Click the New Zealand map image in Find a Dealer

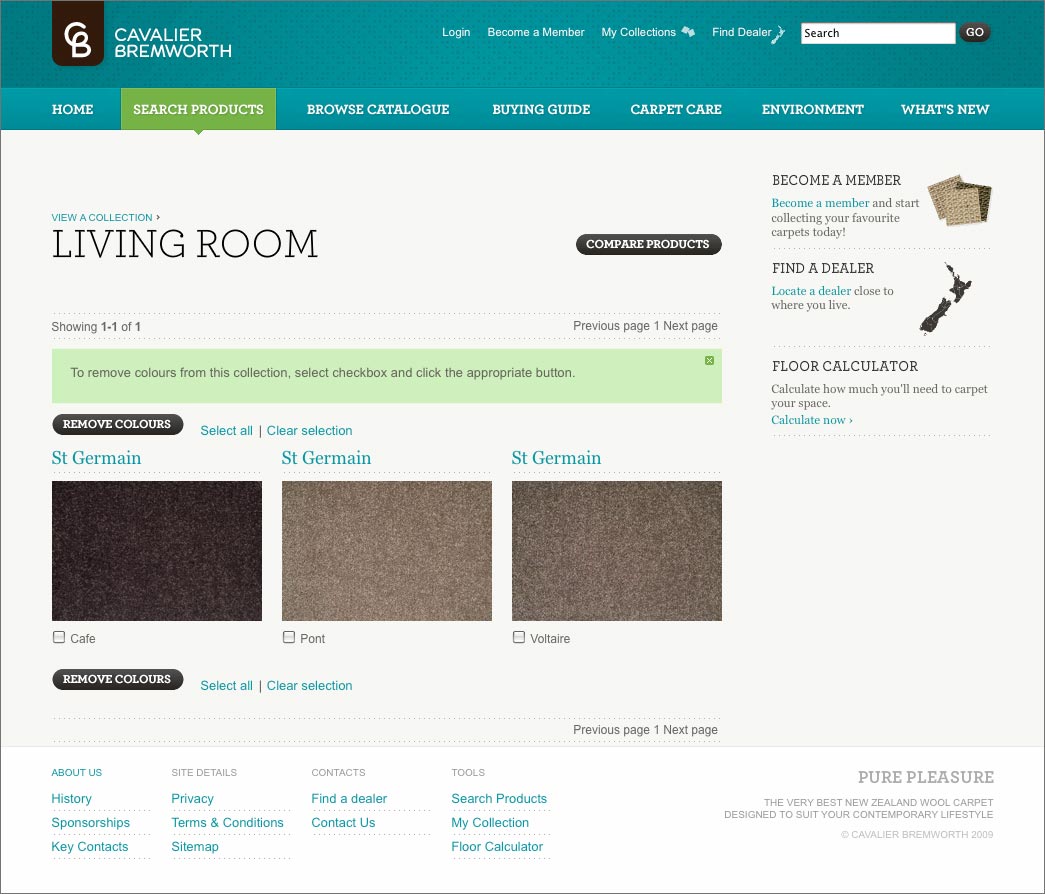tap(945, 299)
